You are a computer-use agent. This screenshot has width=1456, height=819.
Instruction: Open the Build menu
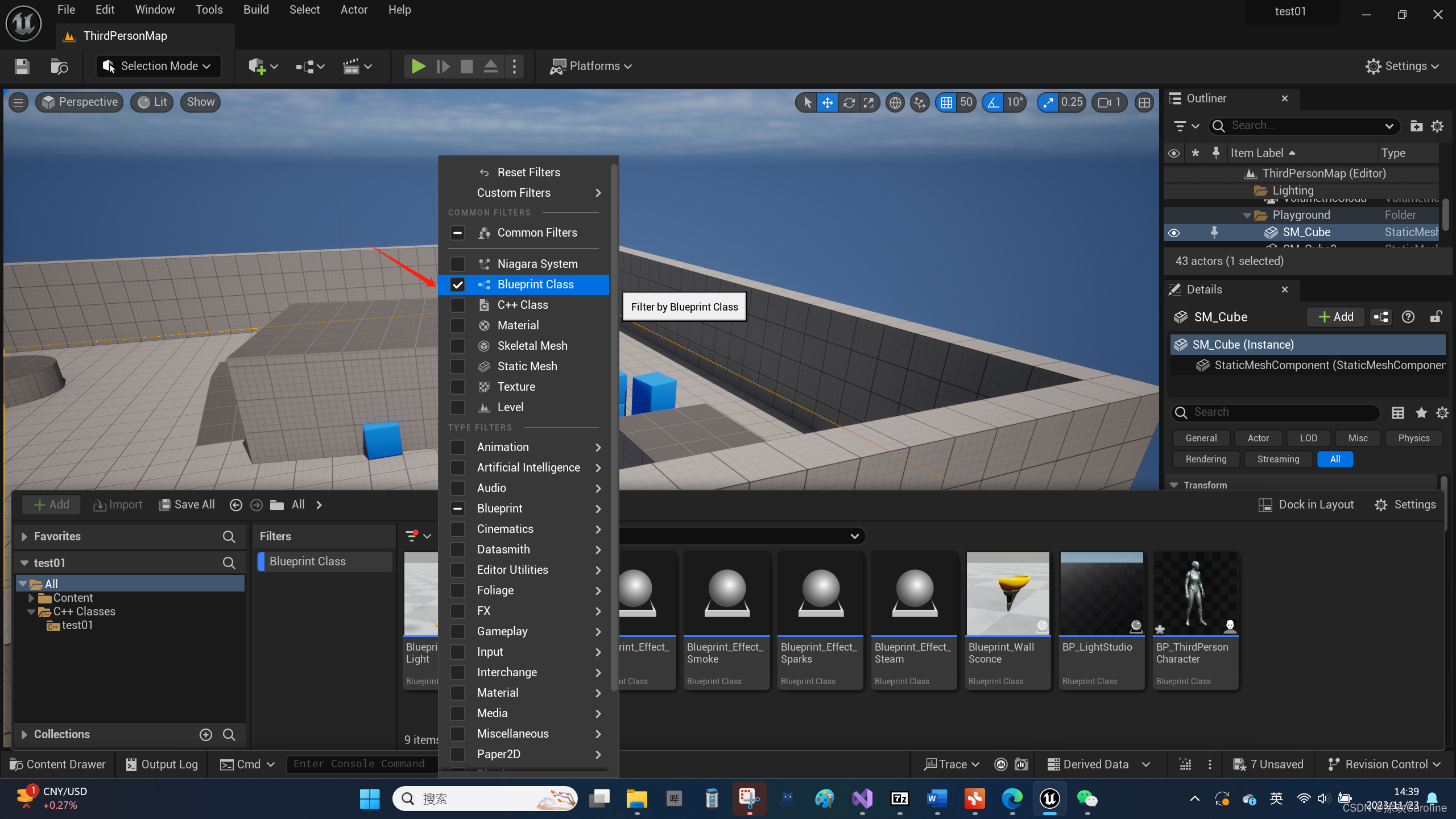click(x=256, y=10)
